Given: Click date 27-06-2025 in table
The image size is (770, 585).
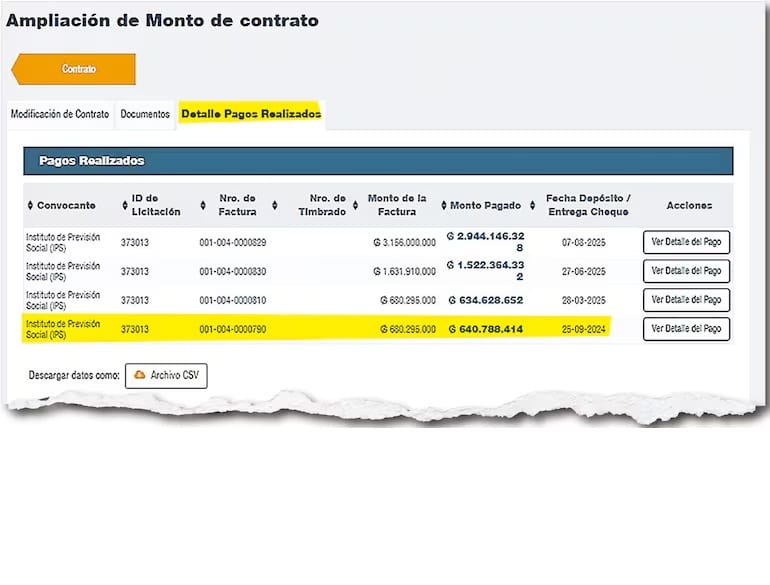Looking at the screenshot, I should (583, 272).
